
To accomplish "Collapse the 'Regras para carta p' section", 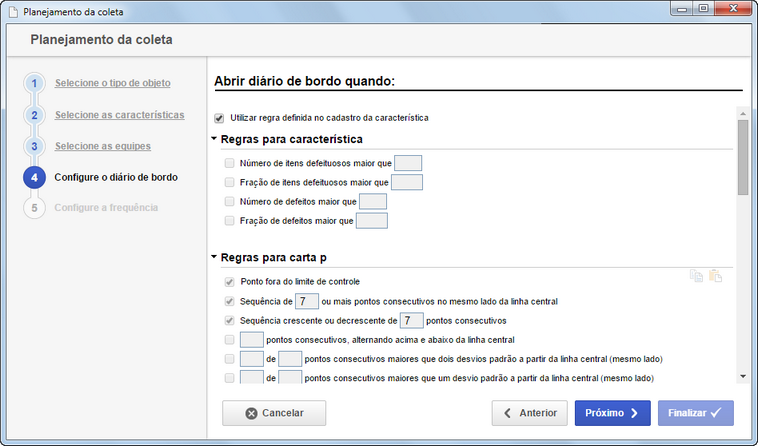I will click(x=214, y=257).
